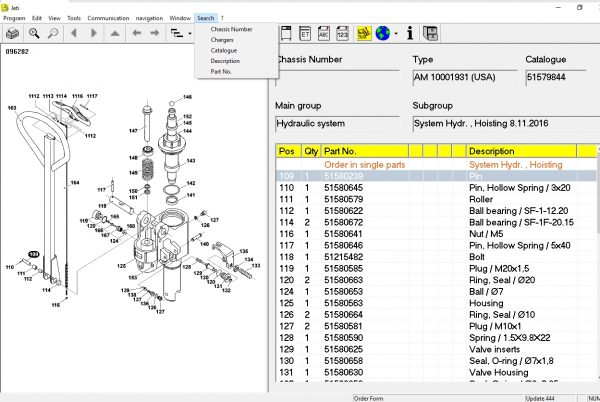600x402 pixels.
Task: Select 'Pin, Hollow Spring / 5x40' row
Action: point(436,245)
